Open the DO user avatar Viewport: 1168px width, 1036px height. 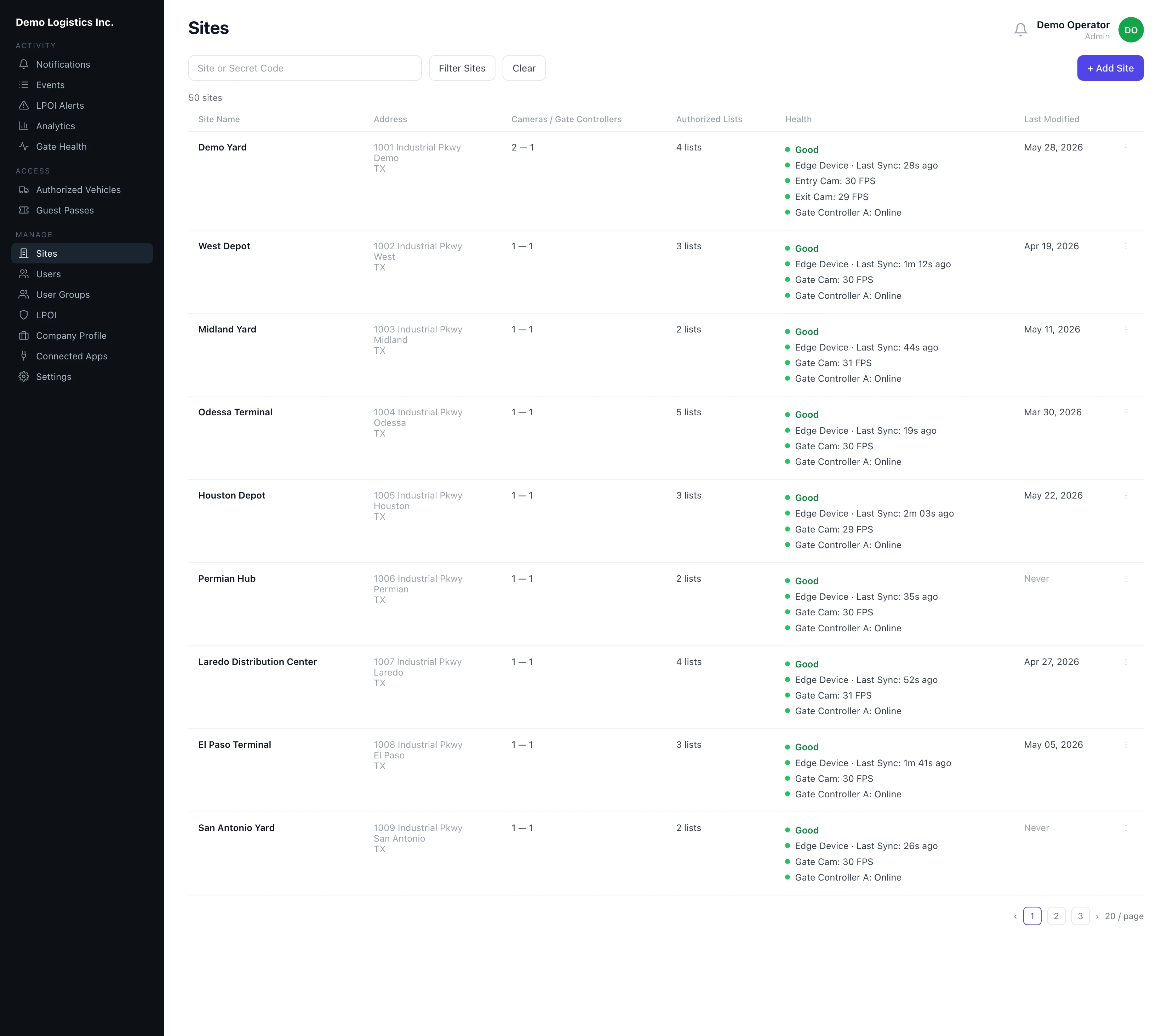tap(1130, 30)
